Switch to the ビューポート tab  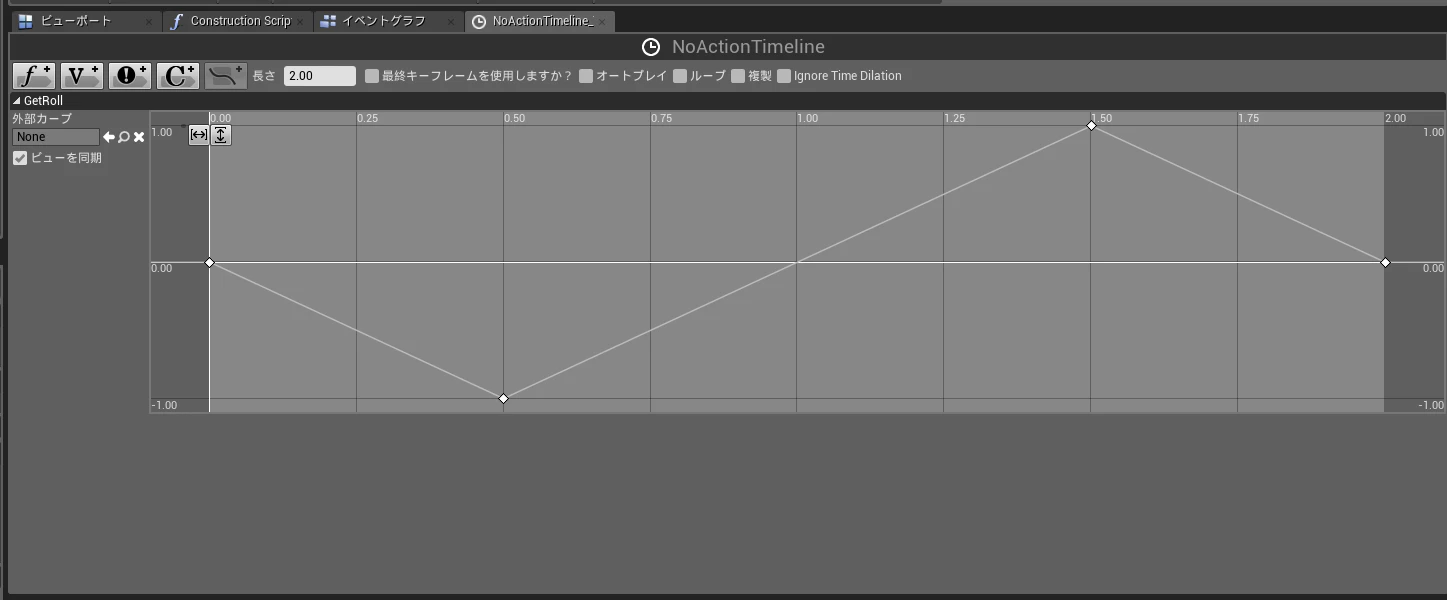coord(86,21)
